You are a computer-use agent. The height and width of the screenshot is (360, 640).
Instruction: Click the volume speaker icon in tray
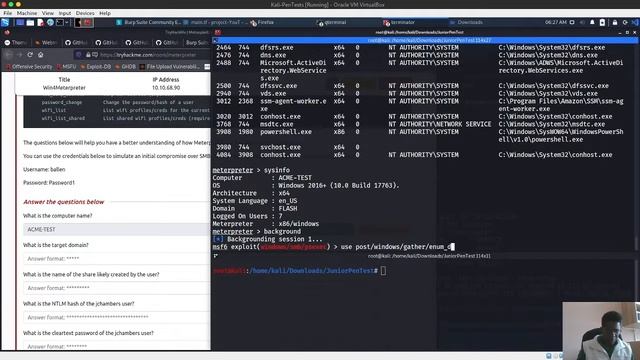coord(582,22)
